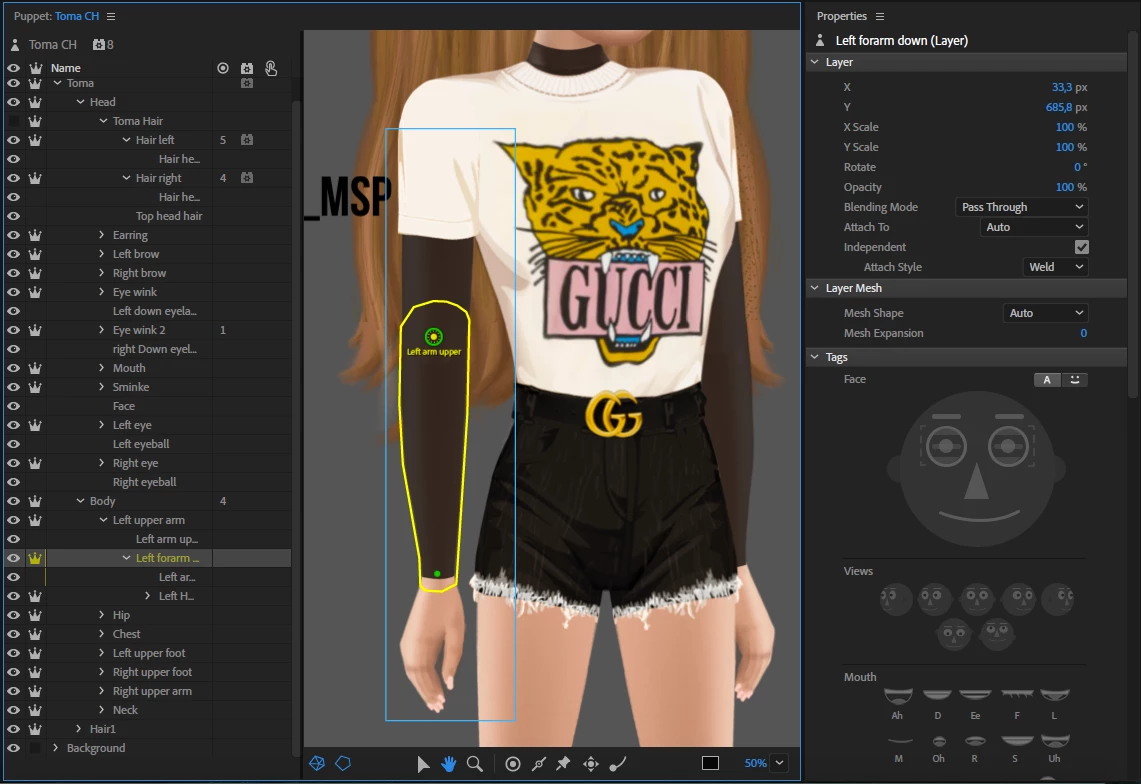
Task: Click the draggable hand column header icon
Action: pyautogui.click(x=271, y=68)
